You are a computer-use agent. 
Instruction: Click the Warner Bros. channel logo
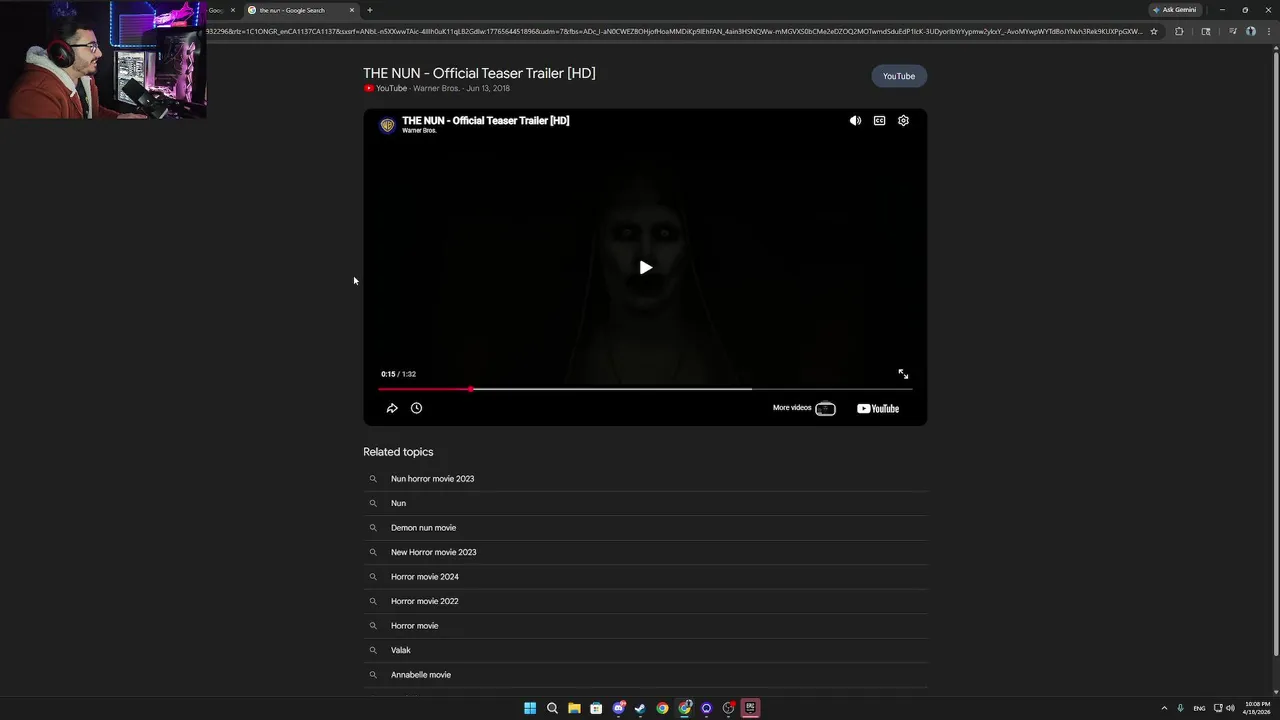[x=387, y=125]
